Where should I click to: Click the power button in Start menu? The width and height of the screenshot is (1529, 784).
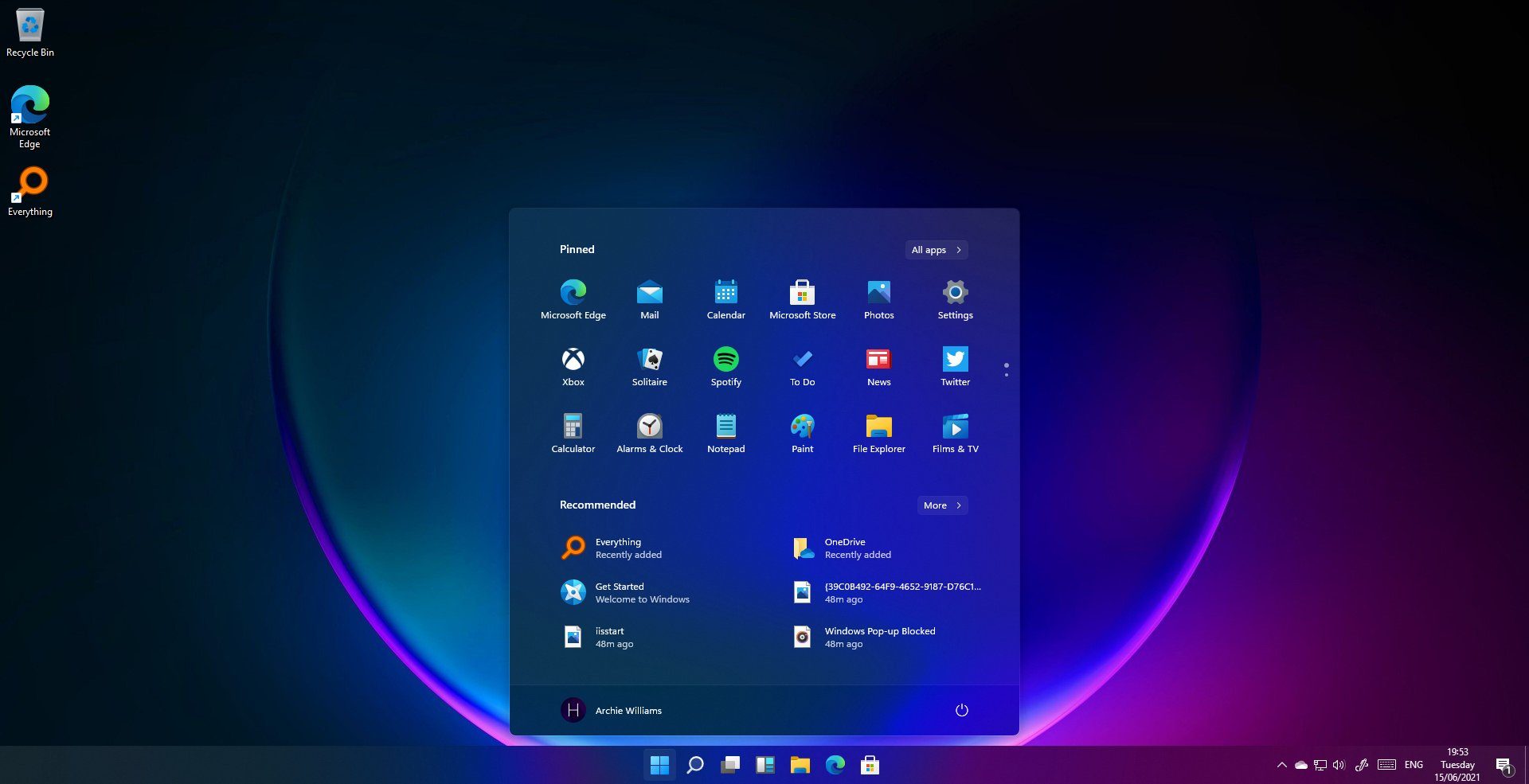(x=961, y=710)
